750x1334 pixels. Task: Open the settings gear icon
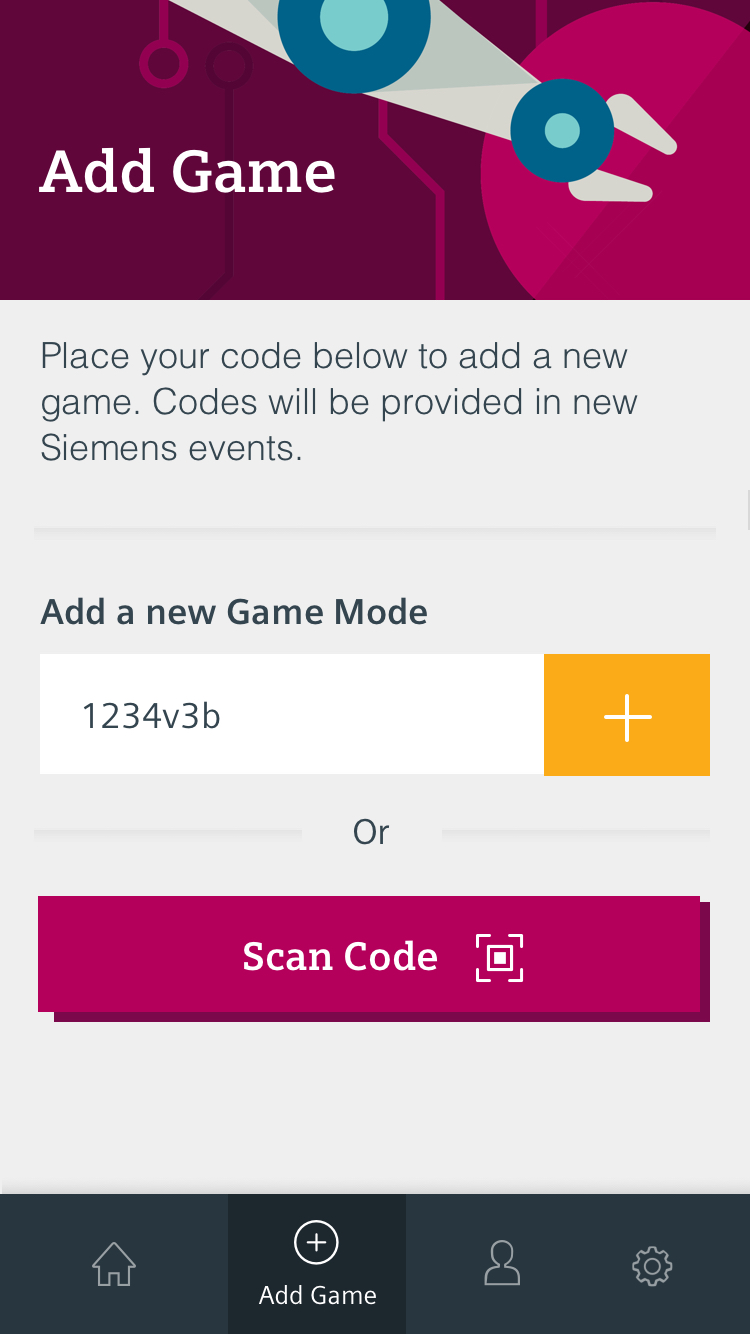click(652, 1266)
